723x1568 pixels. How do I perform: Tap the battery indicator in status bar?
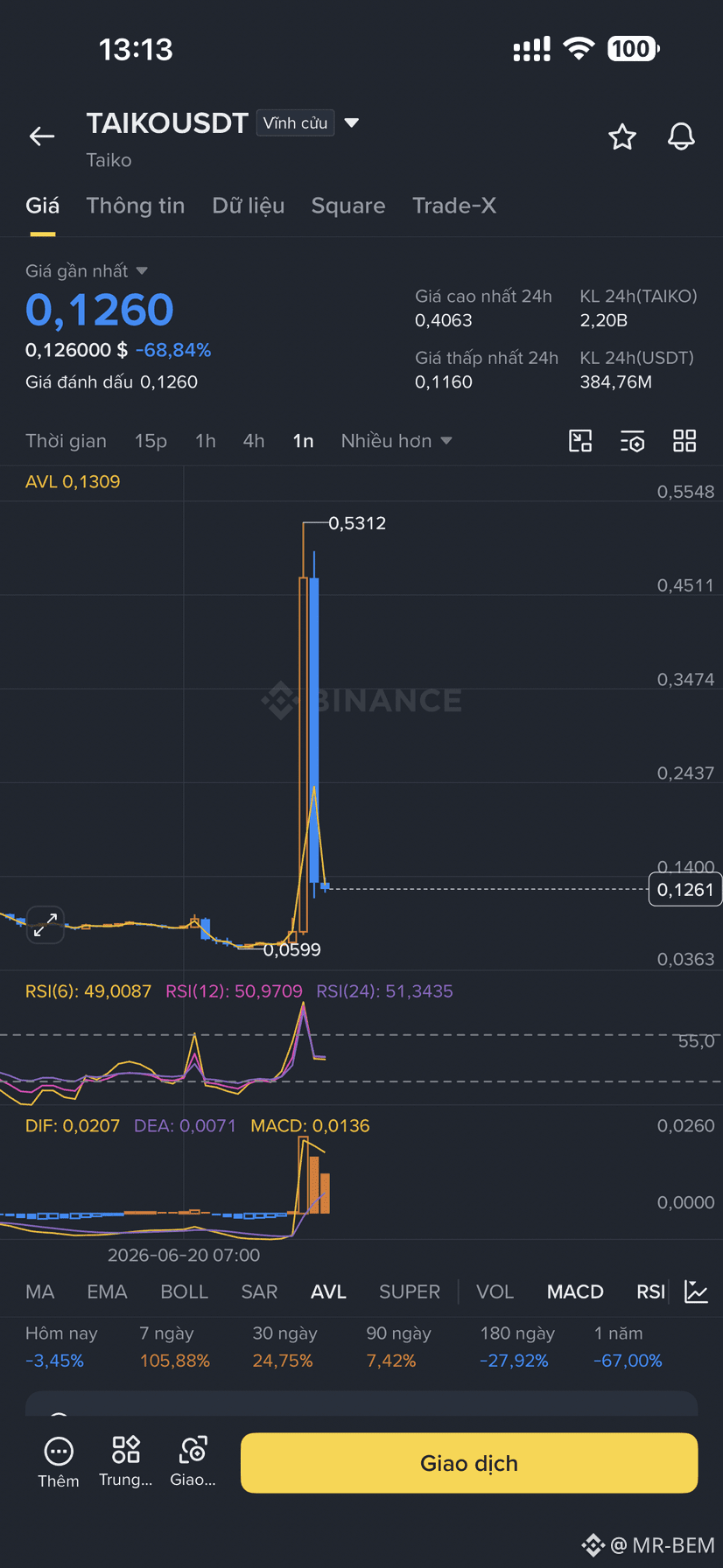pos(634,49)
